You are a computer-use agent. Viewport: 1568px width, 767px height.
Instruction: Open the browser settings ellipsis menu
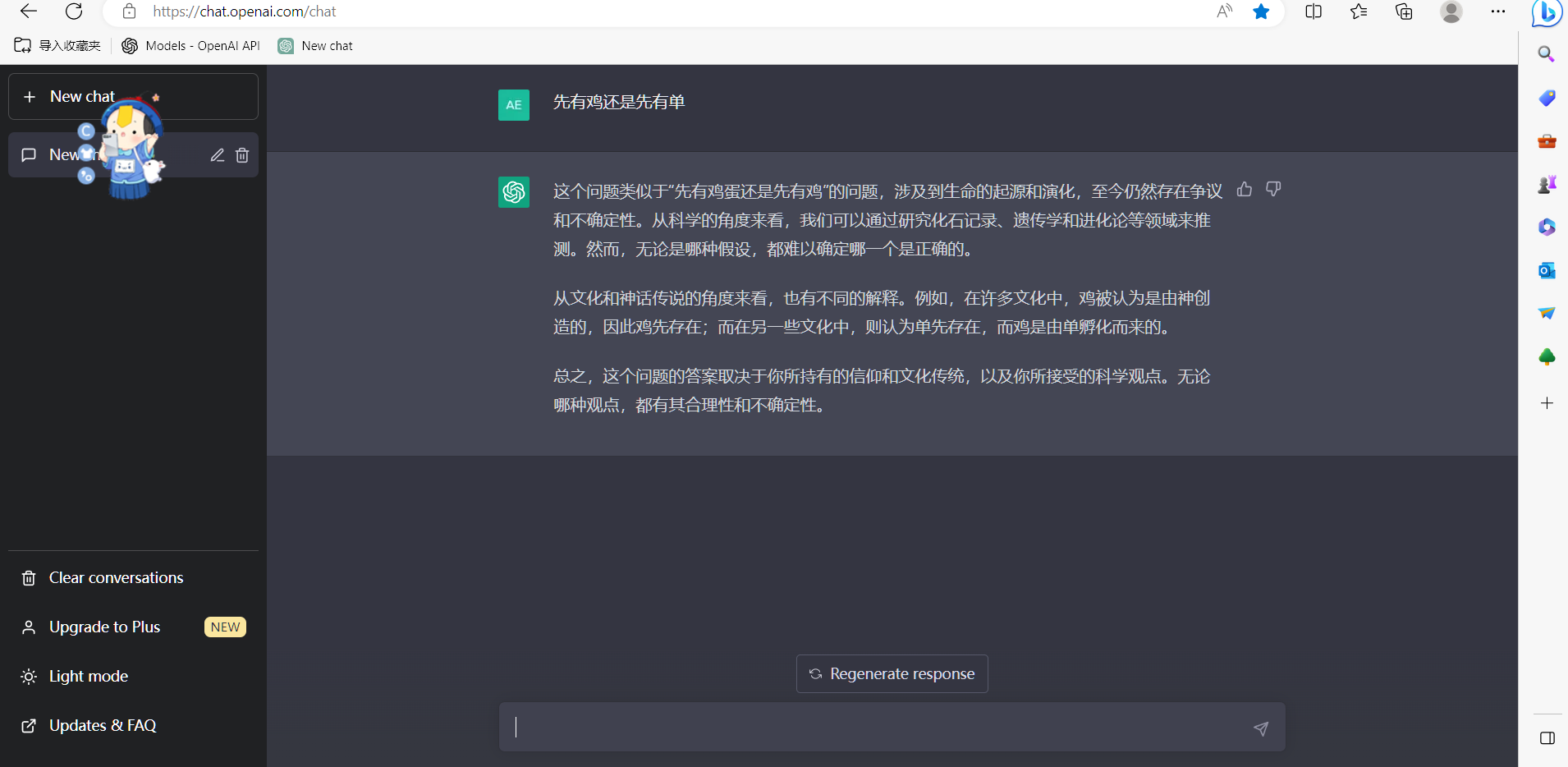[1498, 11]
